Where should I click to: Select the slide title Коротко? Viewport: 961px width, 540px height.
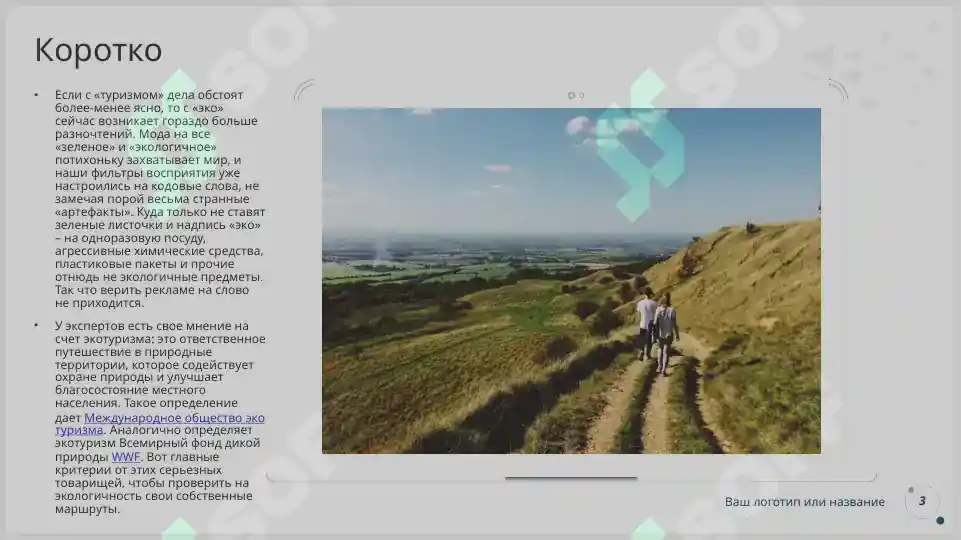[98, 50]
